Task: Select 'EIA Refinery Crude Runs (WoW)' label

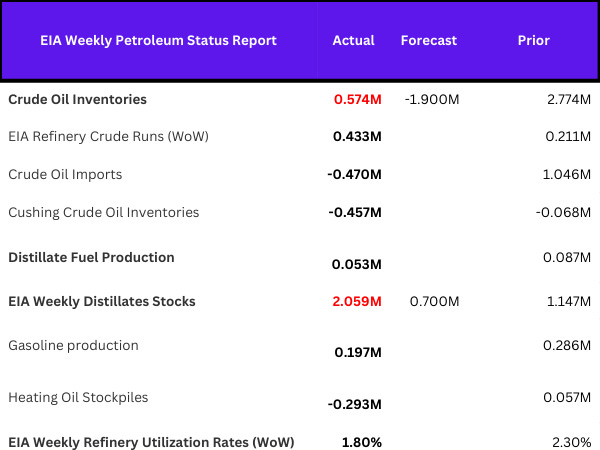Action: pyautogui.click(x=109, y=137)
